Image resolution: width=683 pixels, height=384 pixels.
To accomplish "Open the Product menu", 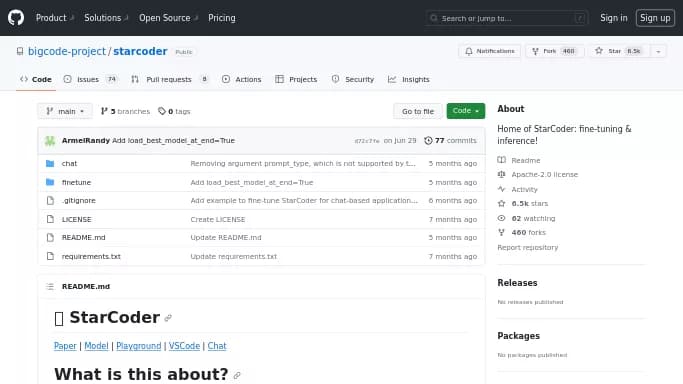I will (54, 18).
